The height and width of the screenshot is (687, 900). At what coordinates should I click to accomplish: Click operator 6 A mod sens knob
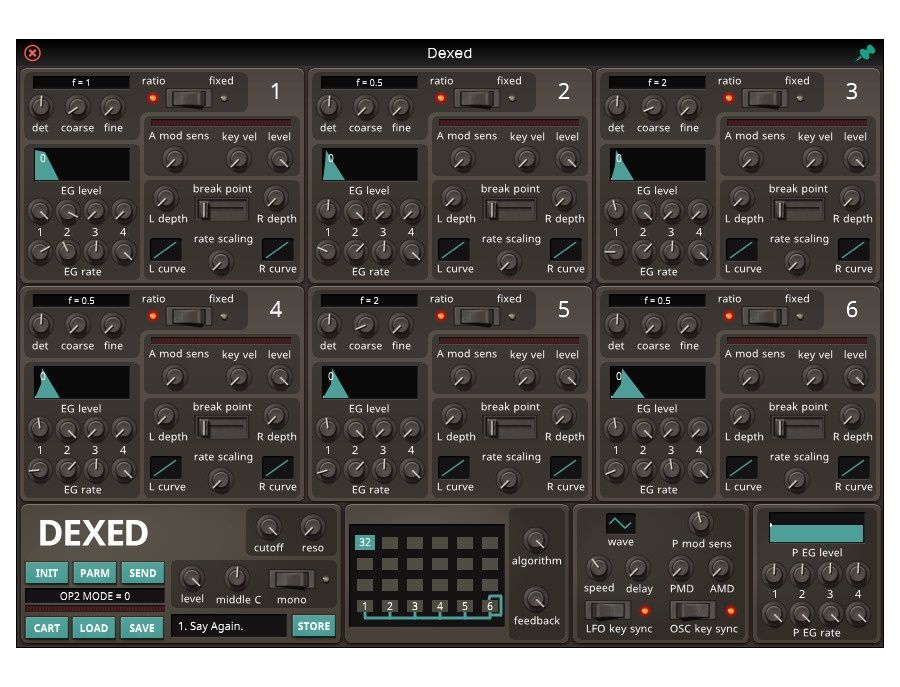coord(750,377)
